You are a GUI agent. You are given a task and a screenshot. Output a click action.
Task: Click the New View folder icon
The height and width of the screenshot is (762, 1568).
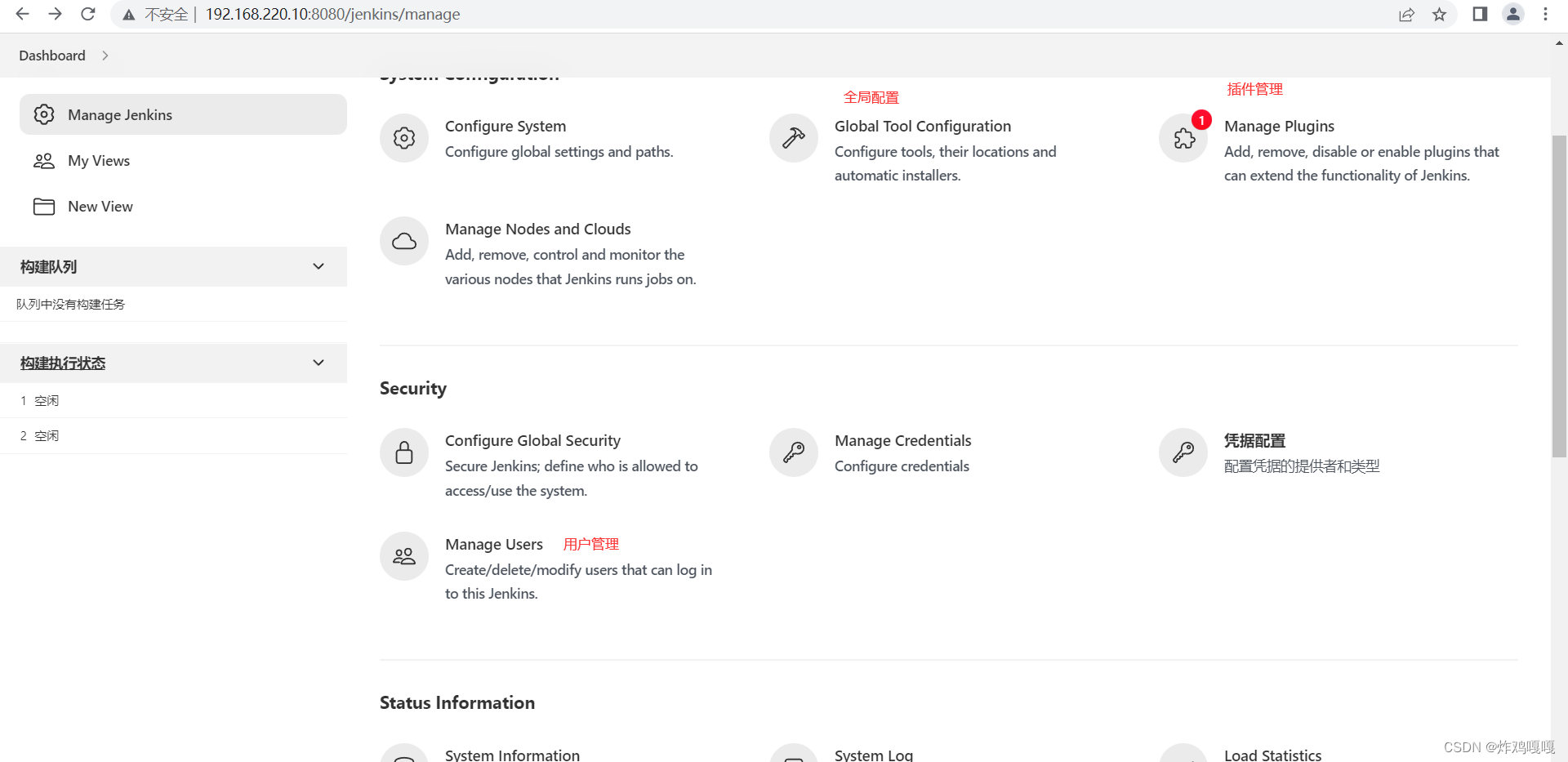coord(44,207)
